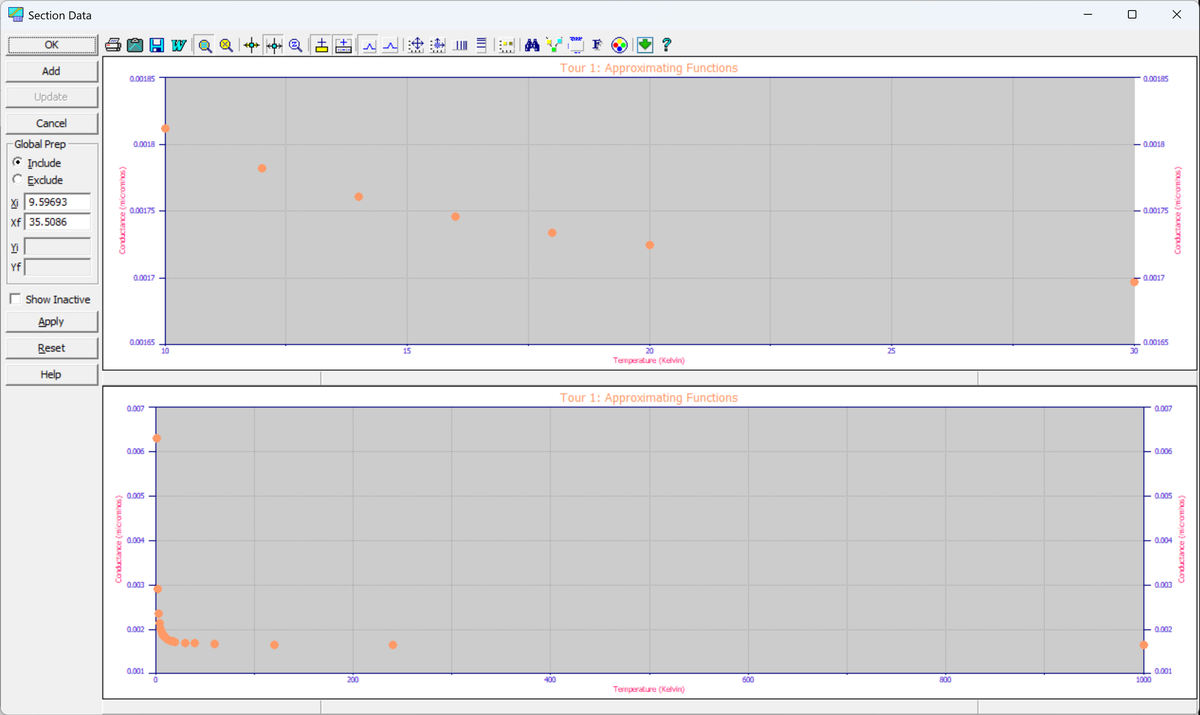The width and height of the screenshot is (1200, 715).
Task: Click the branching yellow-green nodes icon
Action: pyautogui.click(x=554, y=45)
